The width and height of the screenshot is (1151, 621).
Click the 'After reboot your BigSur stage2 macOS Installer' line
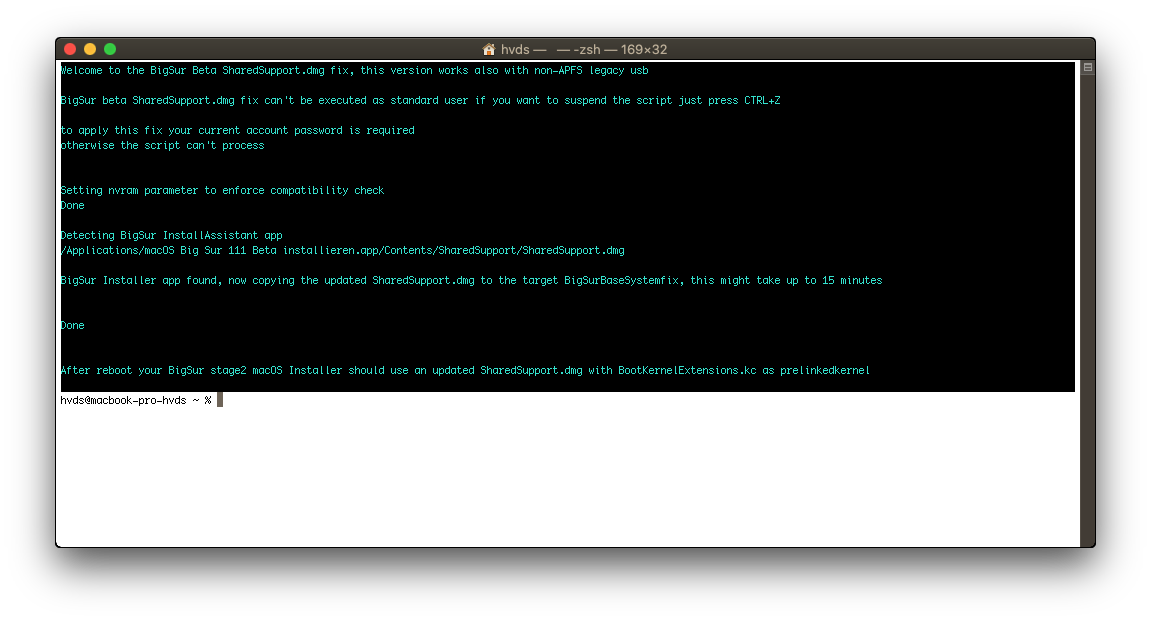click(465, 371)
